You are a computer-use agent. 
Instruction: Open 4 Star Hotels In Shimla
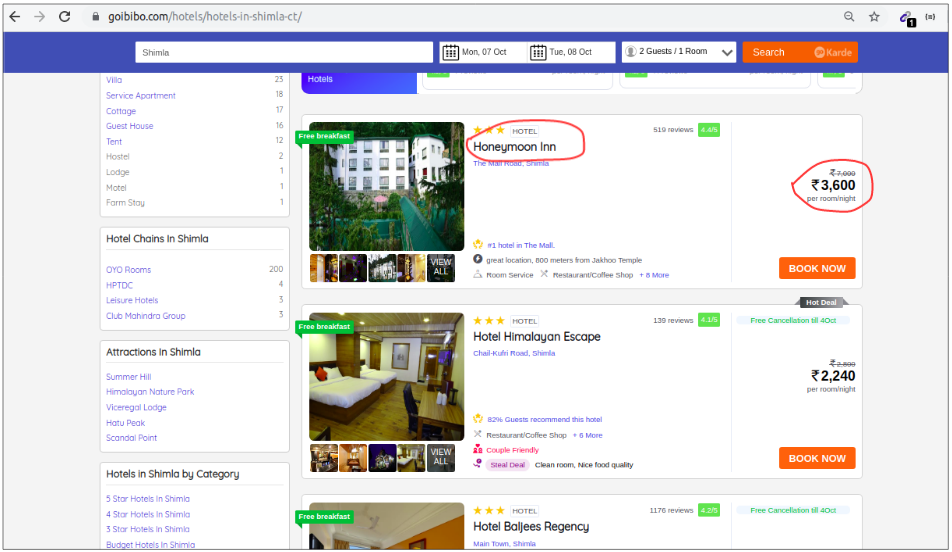click(148, 514)
